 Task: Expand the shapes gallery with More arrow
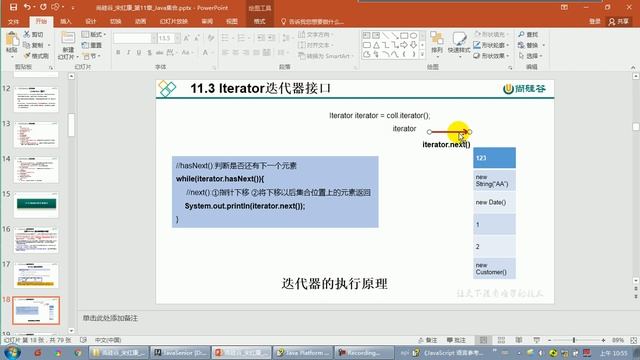click(422, 54)
